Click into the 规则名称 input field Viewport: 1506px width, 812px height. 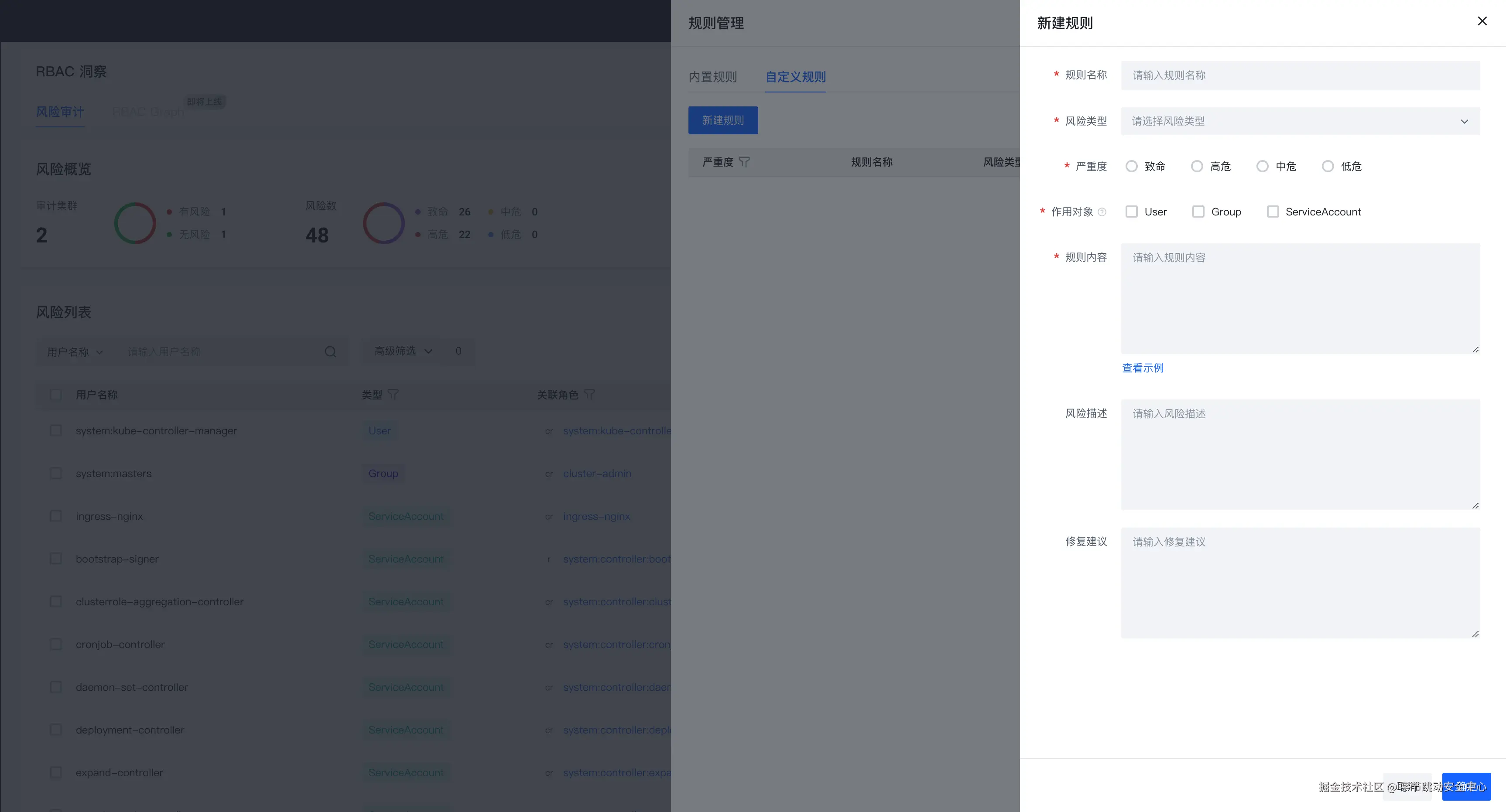tap(1300, 75)
